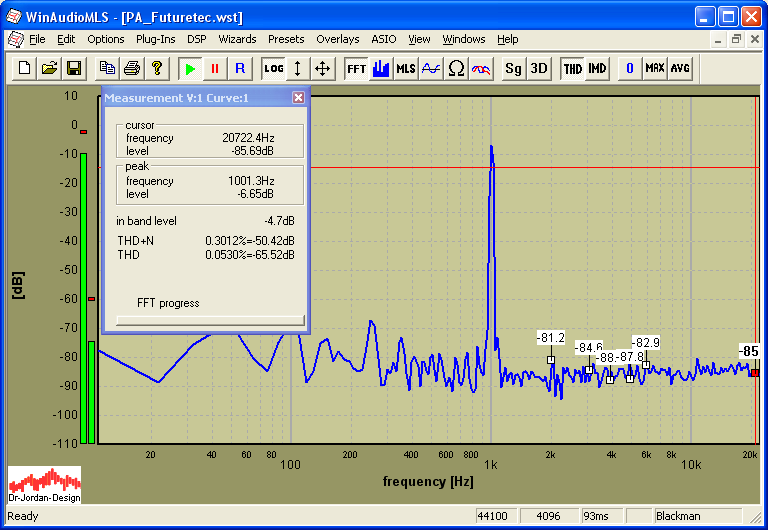
Task: Open the Wizards menu
Action: tap(237, 39)
